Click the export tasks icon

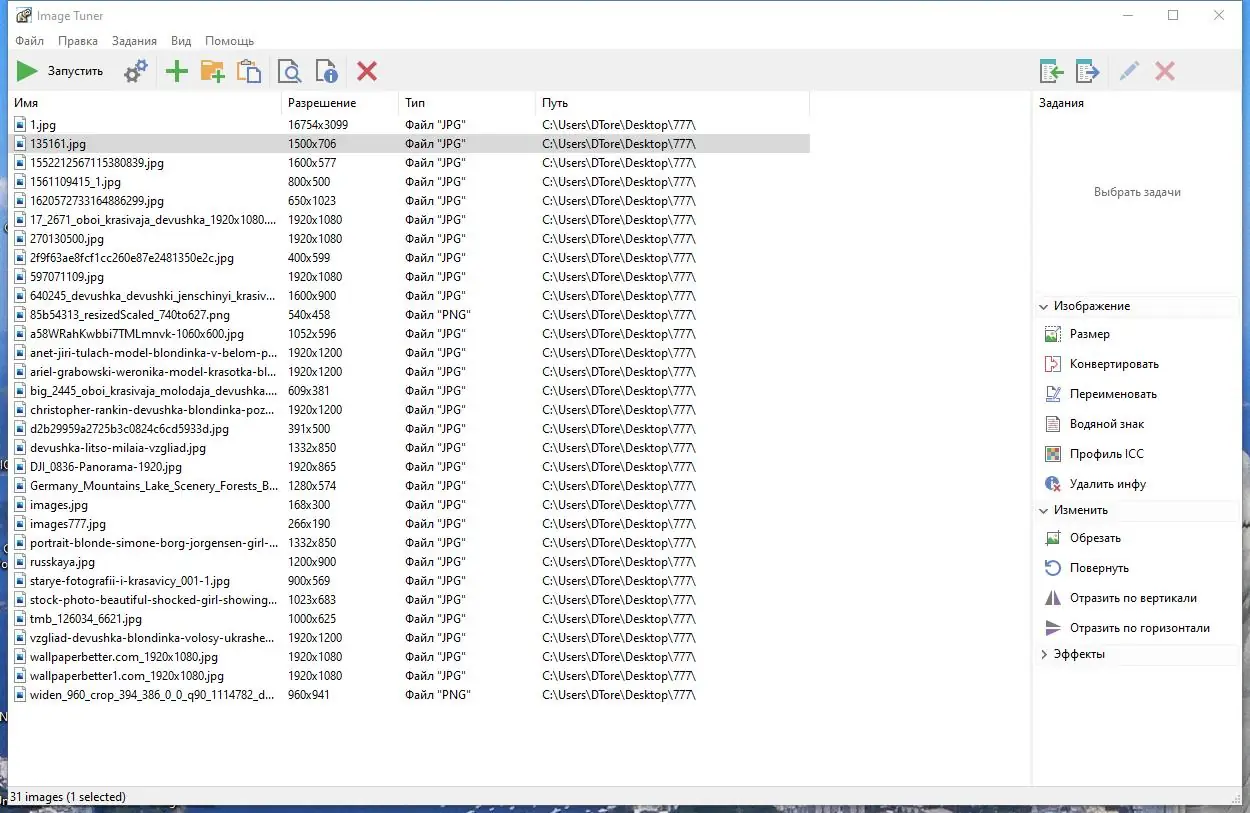[1087, 71]
